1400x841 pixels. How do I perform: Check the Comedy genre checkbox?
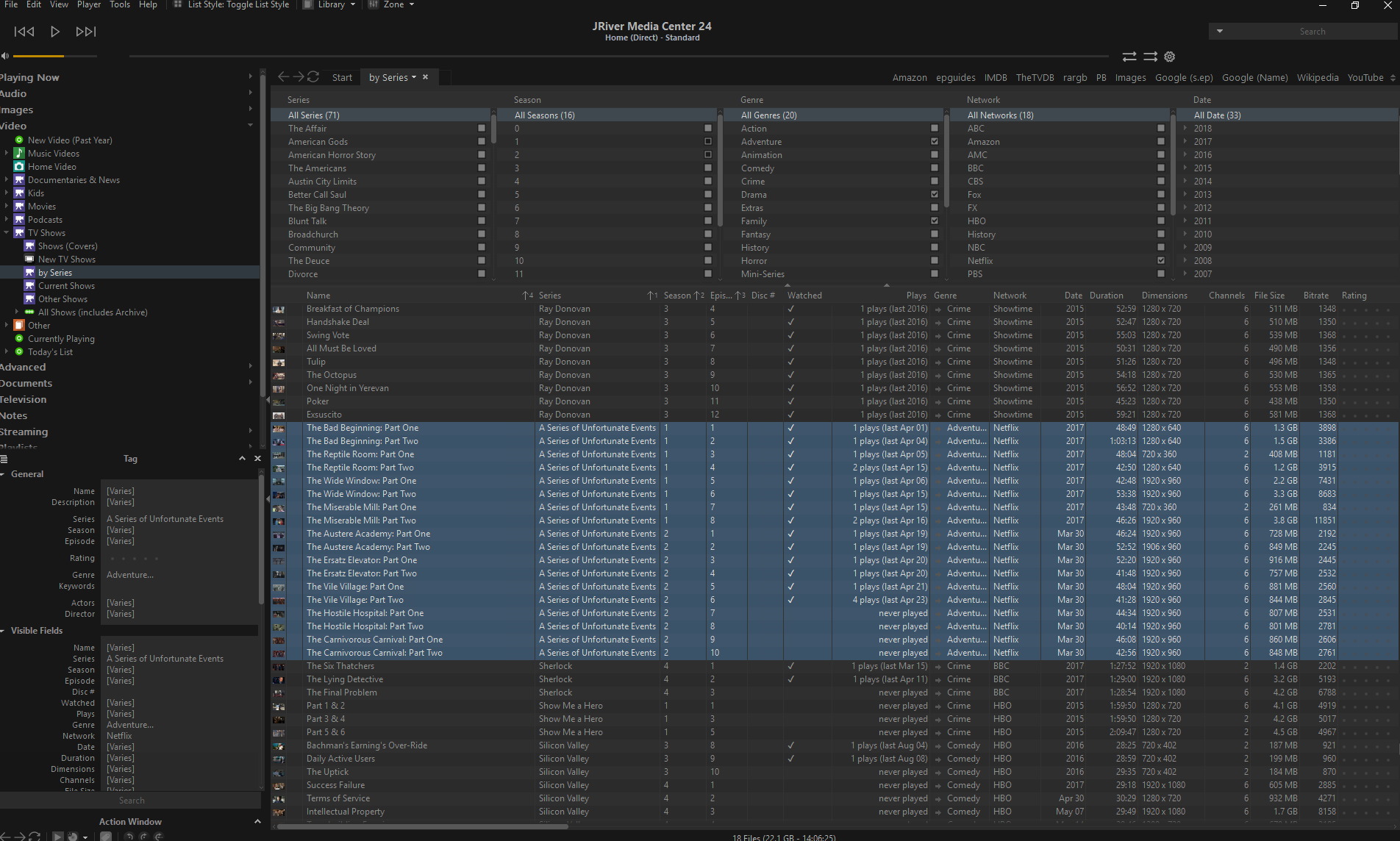point(935,168)
